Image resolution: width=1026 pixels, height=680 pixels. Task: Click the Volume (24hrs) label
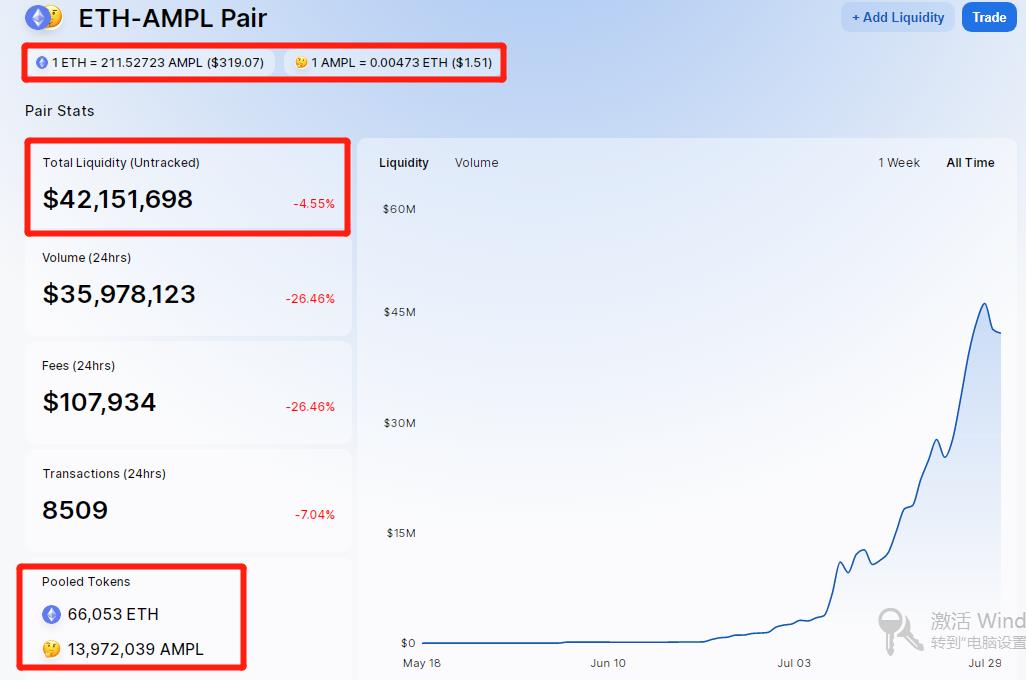86,258
